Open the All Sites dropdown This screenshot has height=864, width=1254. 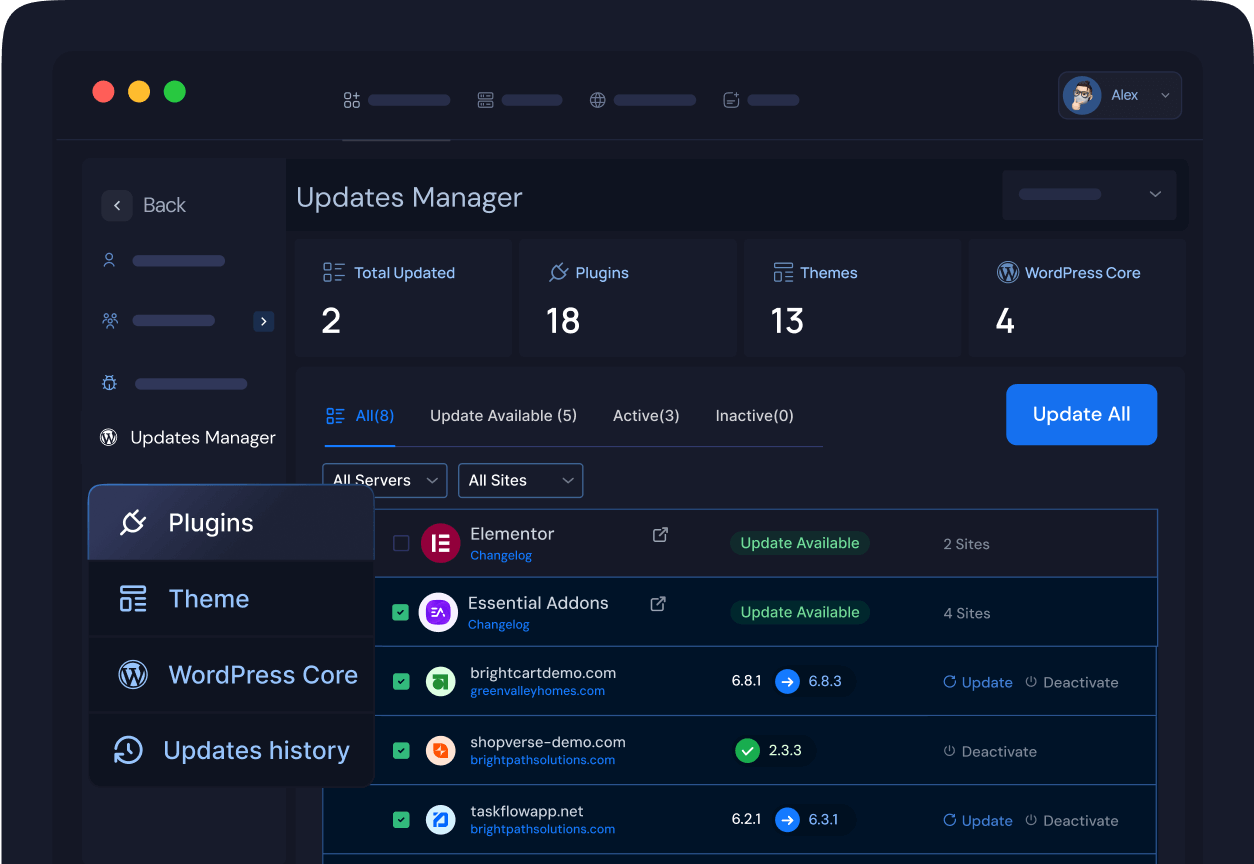pos(520,481)
